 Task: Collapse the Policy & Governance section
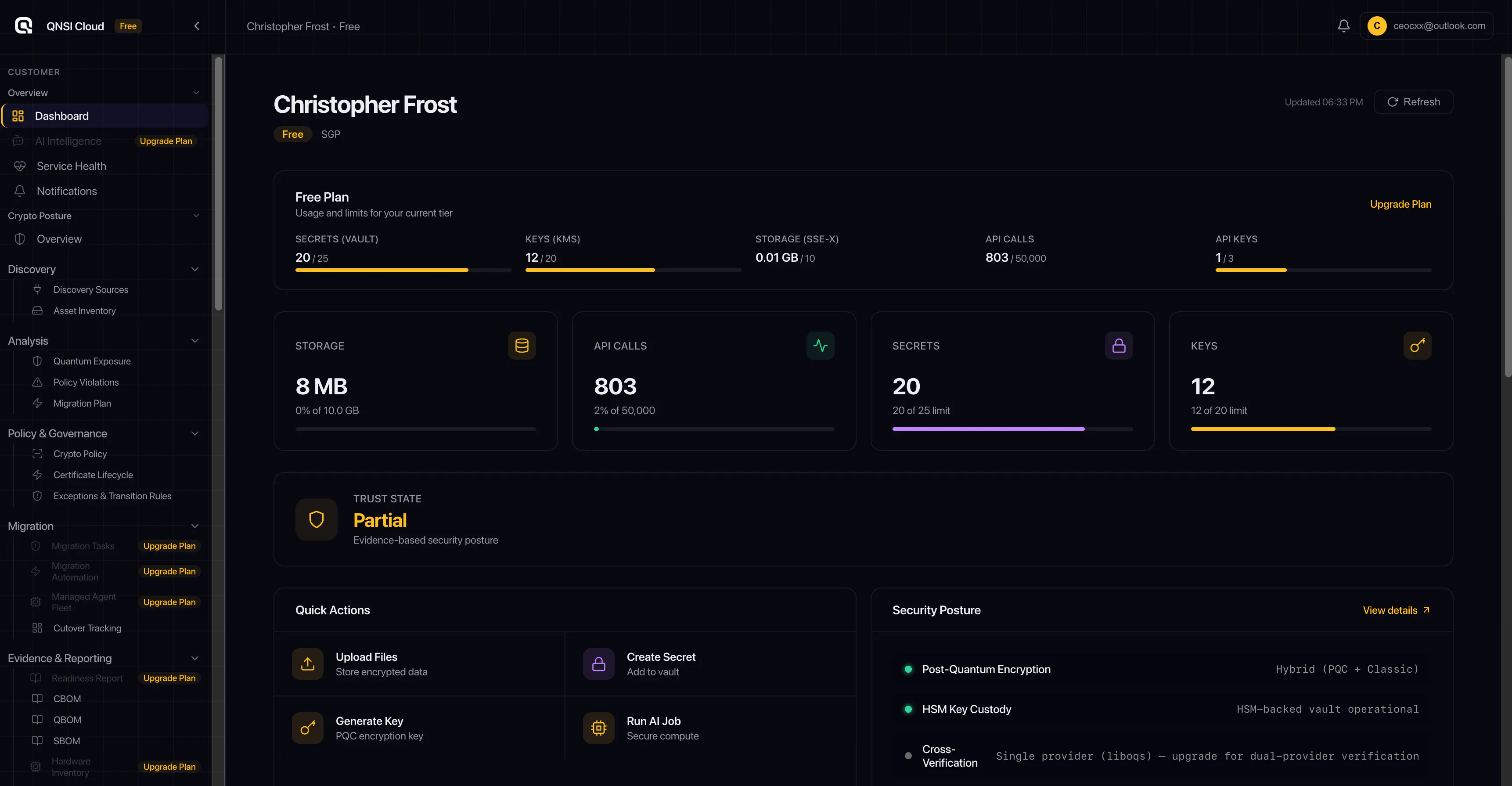point(195,433)
